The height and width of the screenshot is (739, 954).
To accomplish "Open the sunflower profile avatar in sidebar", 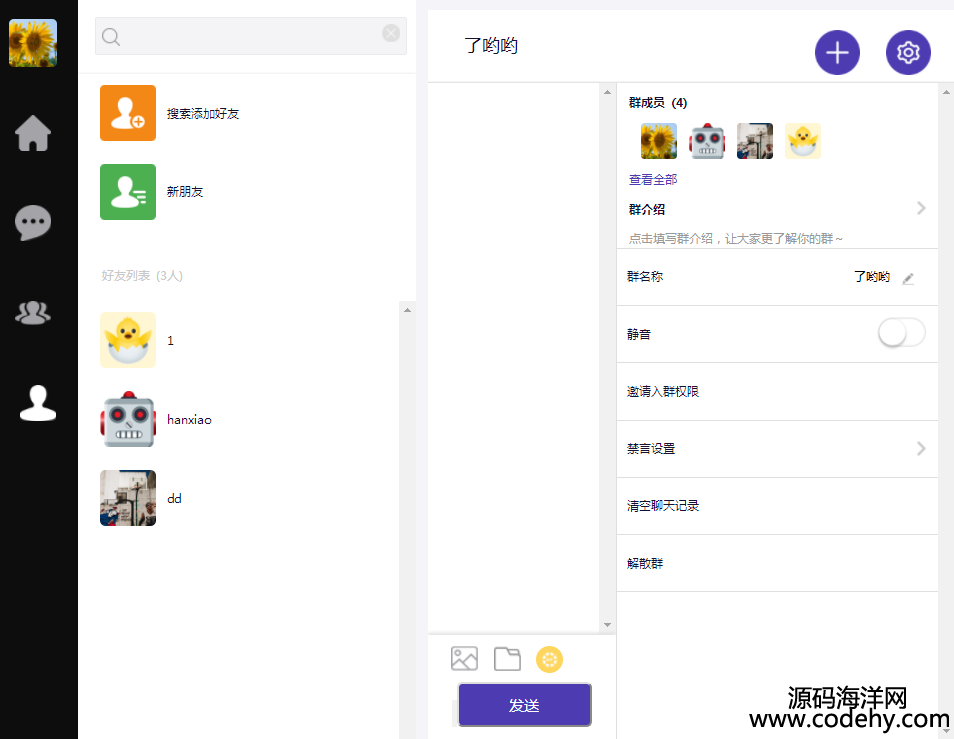I will pyautogui.click(x=33, y=43).
